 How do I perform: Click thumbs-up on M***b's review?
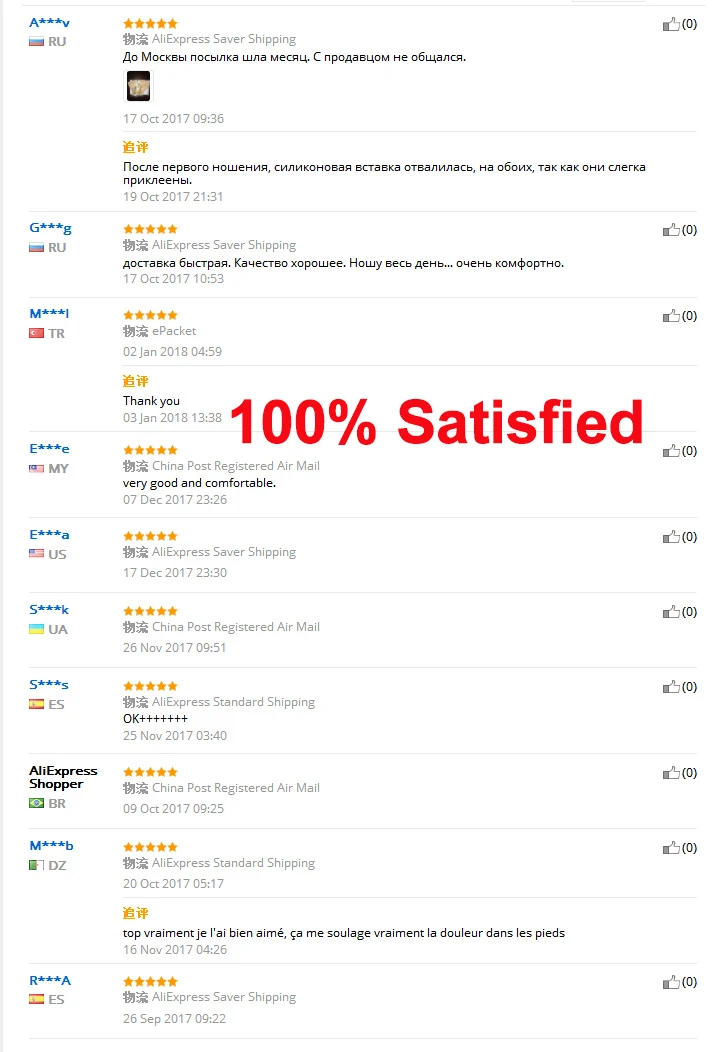pos(671,849)
